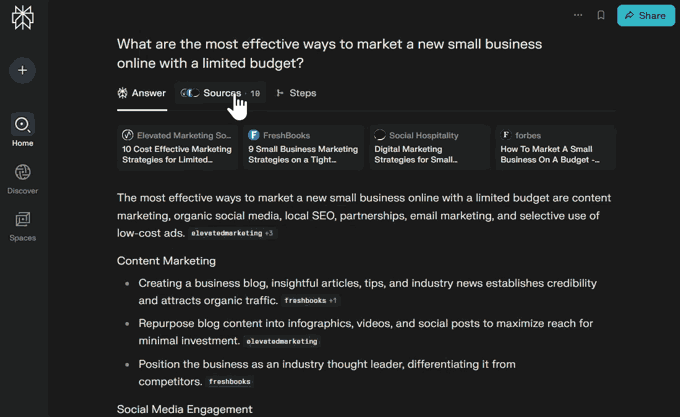Click the Content Marketing heading

(x=166, y=261)
